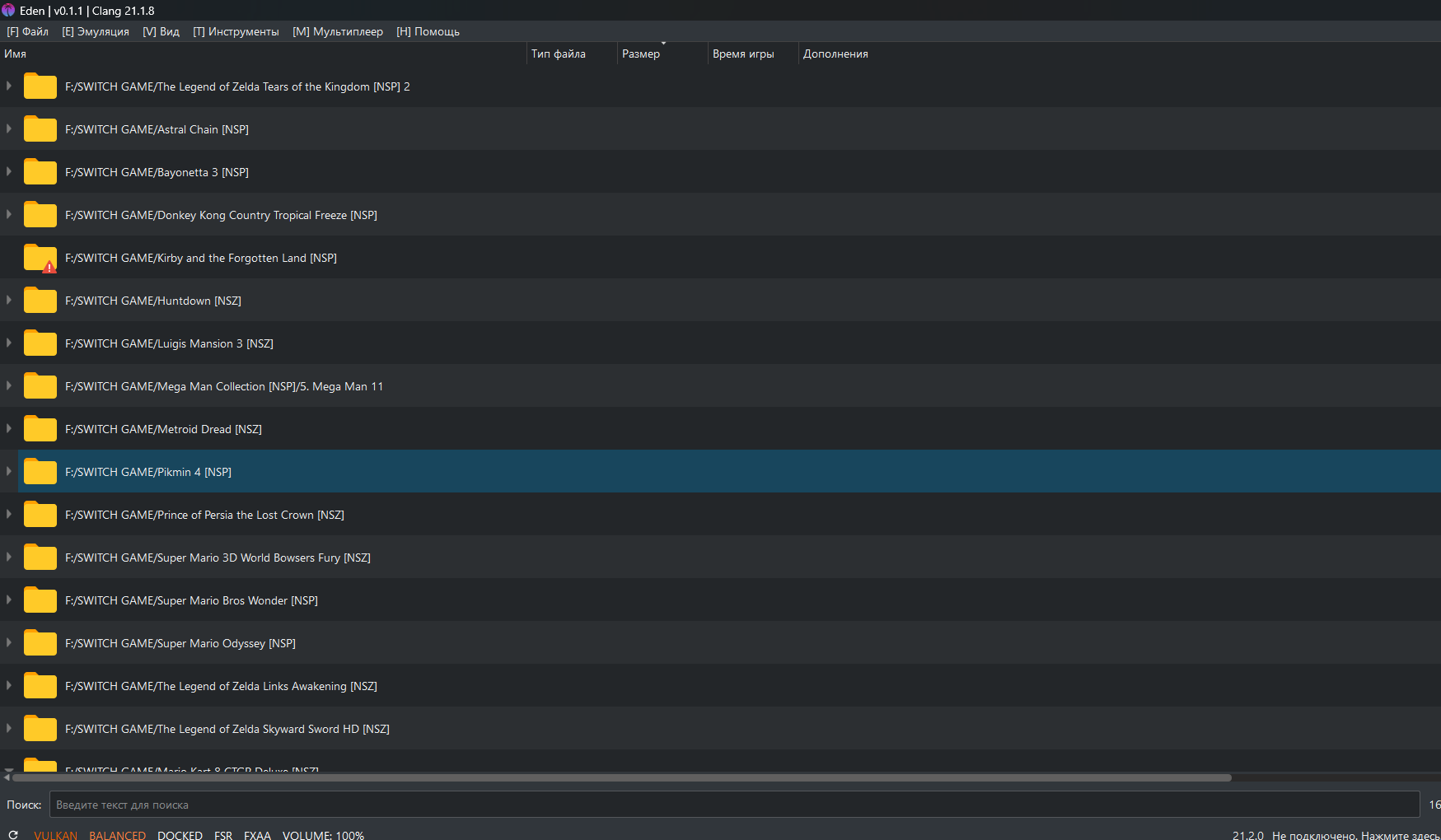Toggle the FSR scaling filter button
The height and width of the screenshot is (840, 1441).
[x=223, y=835]
